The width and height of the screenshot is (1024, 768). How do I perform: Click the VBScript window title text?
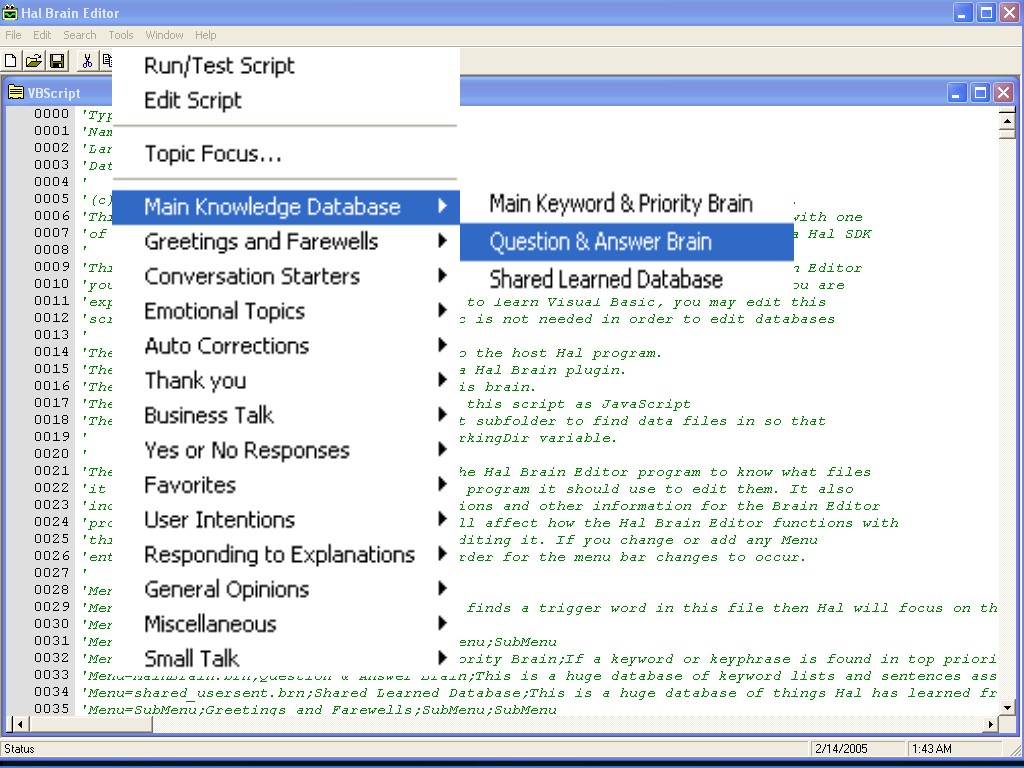[x=54, y=93]
